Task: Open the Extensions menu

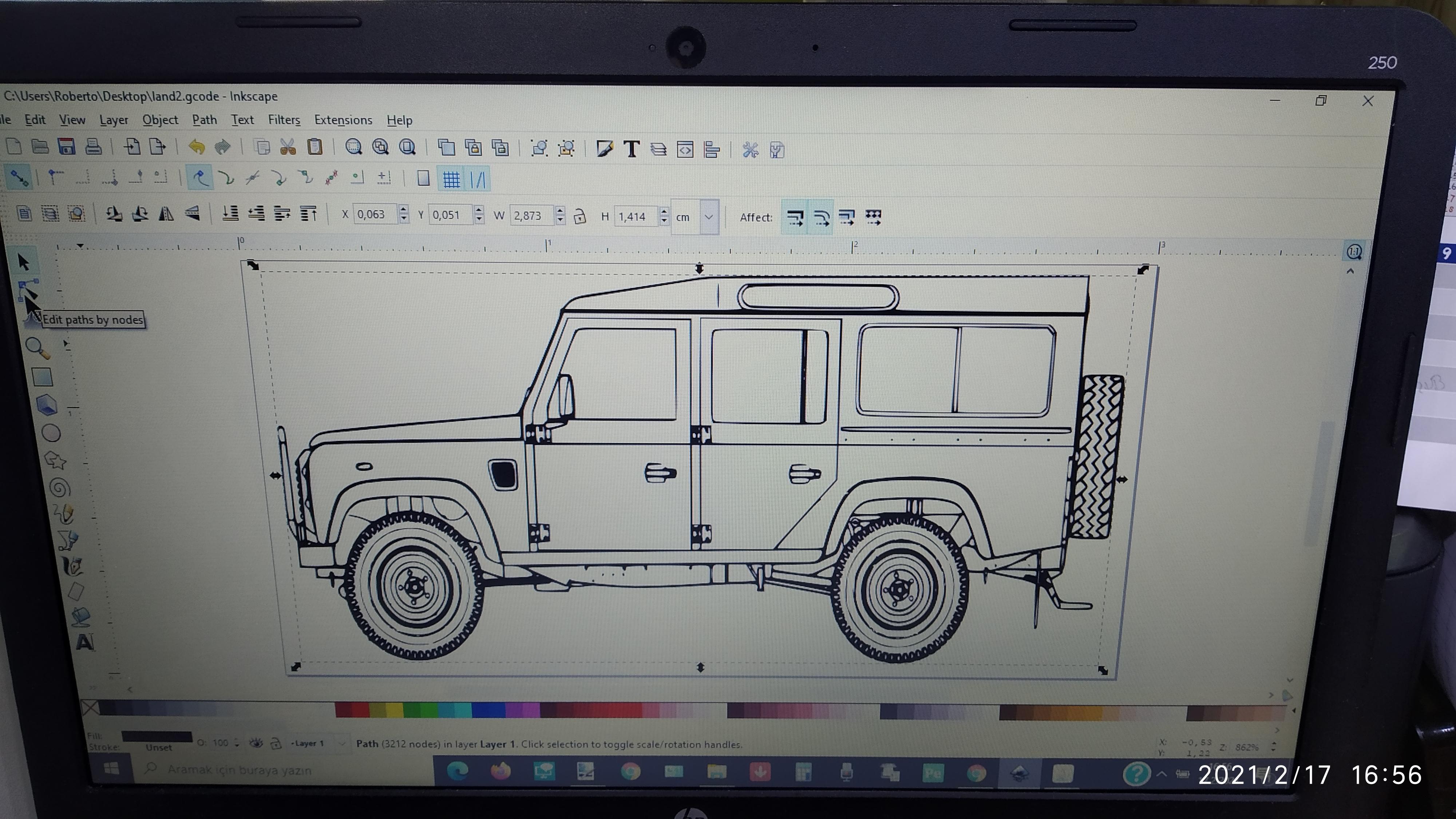Action: 343,120
